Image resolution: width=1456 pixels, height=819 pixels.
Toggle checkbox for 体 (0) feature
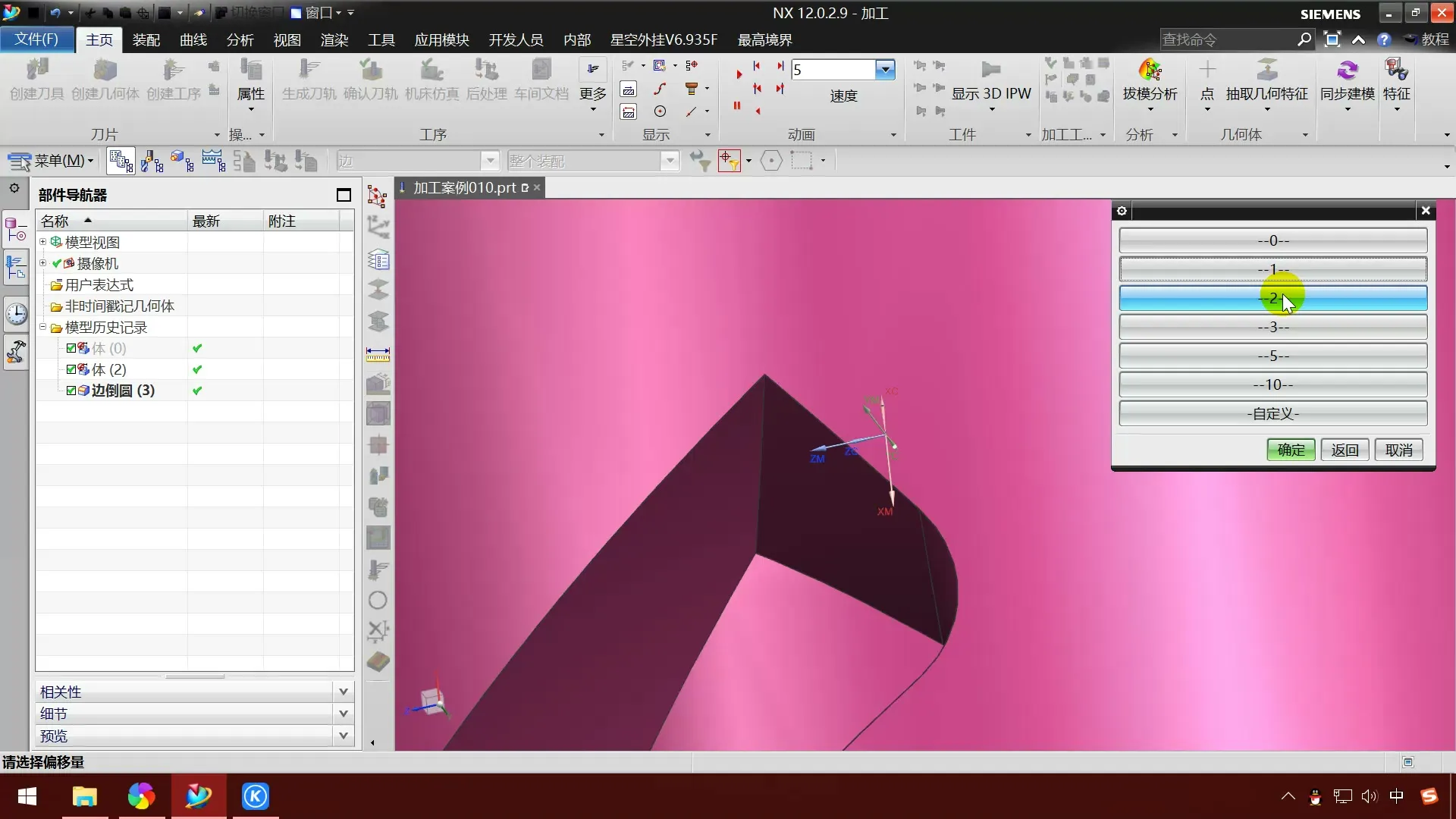[71, 348]
